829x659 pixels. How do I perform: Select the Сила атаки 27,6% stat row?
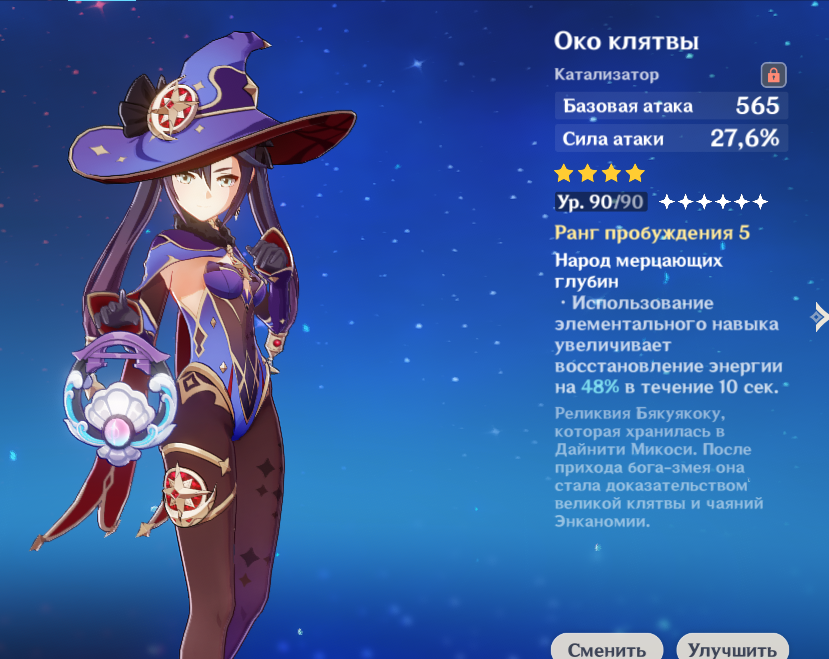671,139
